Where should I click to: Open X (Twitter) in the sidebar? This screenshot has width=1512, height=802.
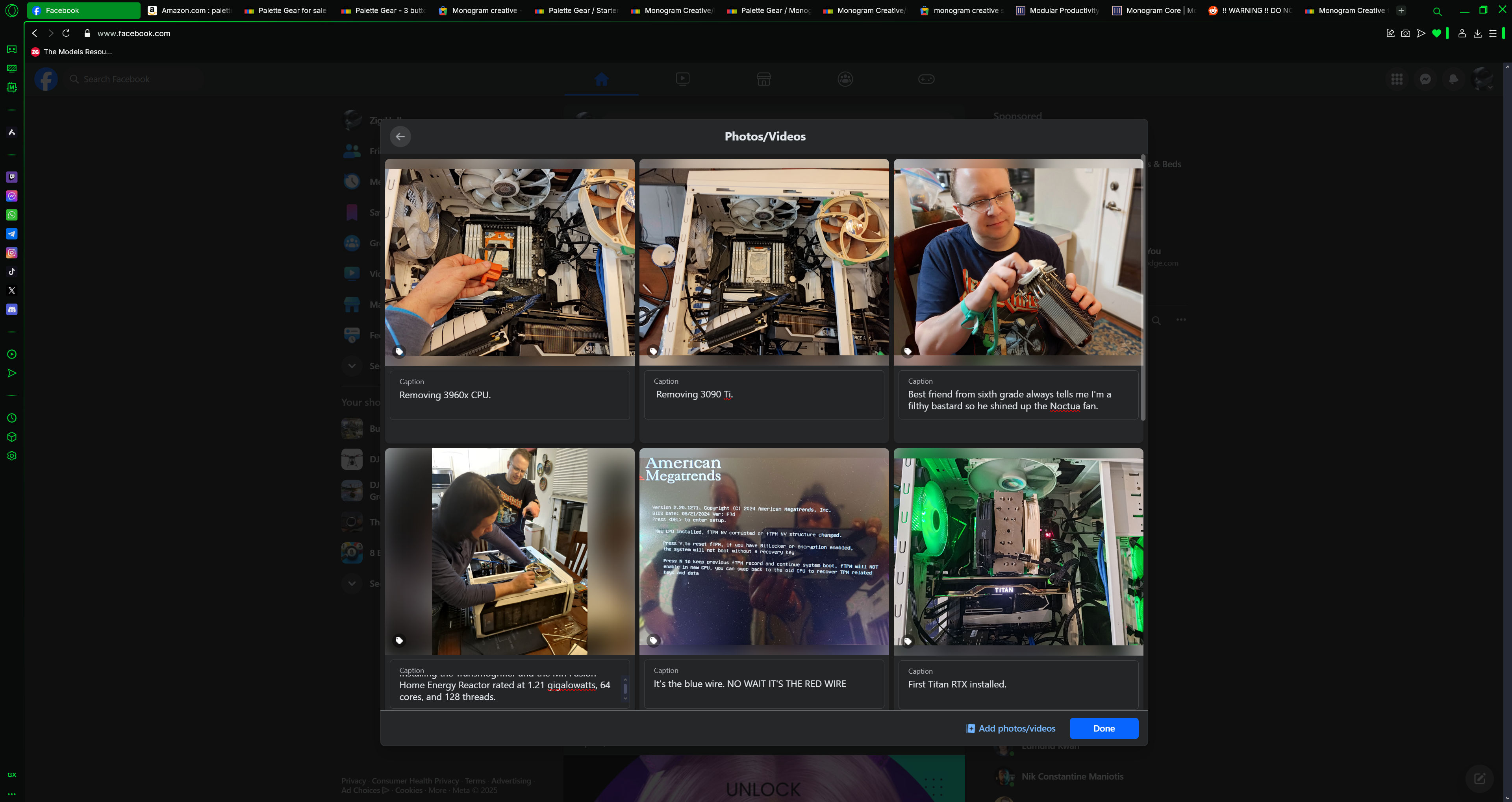click(x=12, y=290)
